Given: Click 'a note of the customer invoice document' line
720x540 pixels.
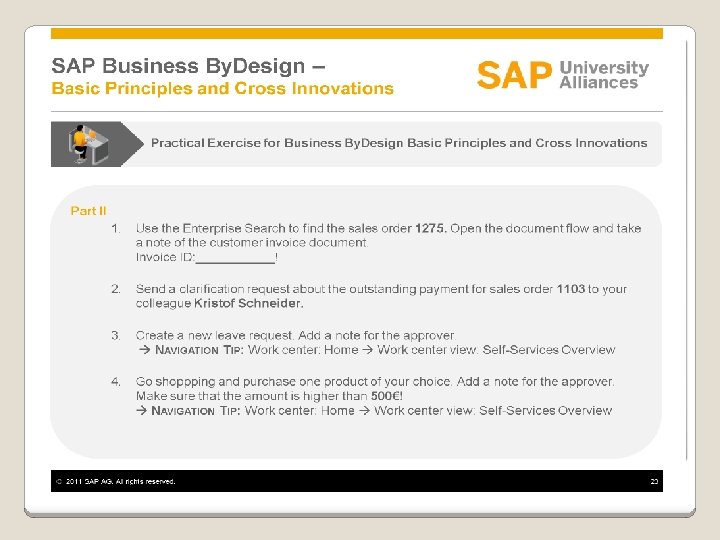Looking at the screenshot, I should 252,242.
